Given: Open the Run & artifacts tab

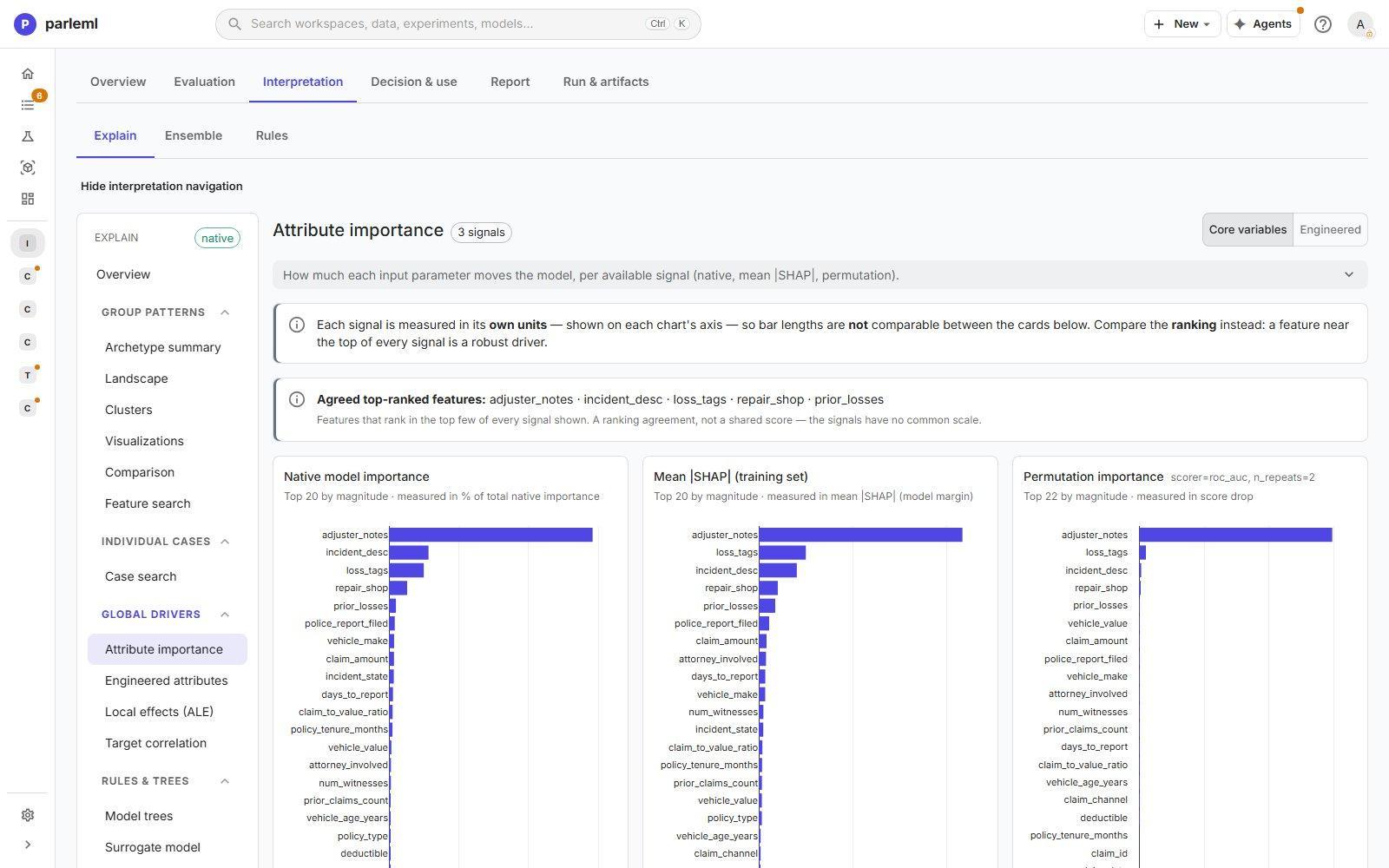Looking at the screenshot, I should click(x=606, y=82).
